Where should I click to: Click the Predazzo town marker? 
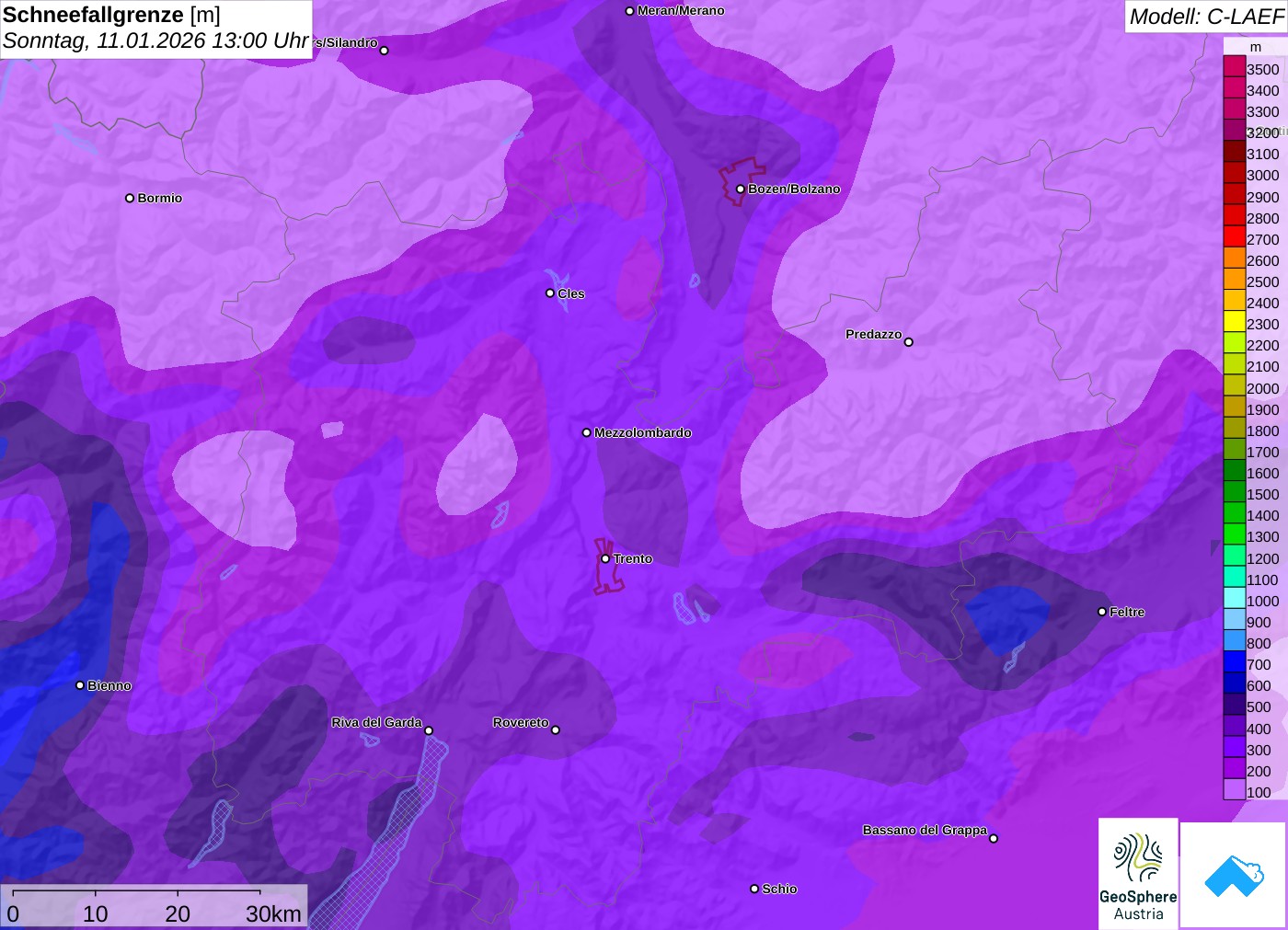(909, 342)
